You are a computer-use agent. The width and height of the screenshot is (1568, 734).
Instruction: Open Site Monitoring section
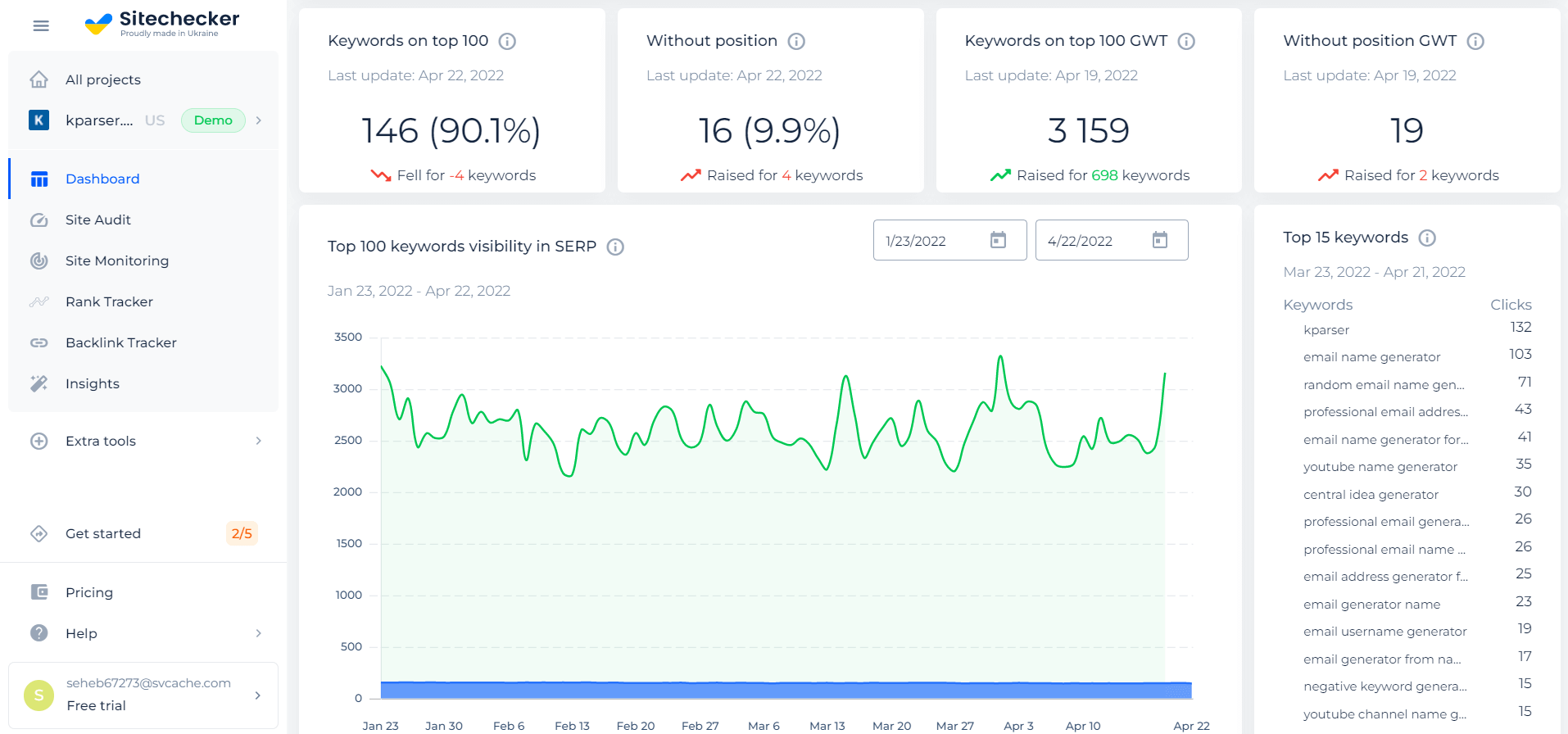click(143, 261)
